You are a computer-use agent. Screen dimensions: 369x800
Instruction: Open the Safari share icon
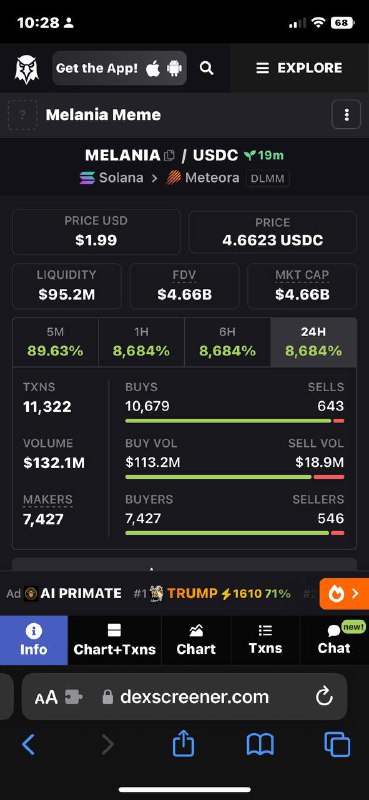click(184, 744)
